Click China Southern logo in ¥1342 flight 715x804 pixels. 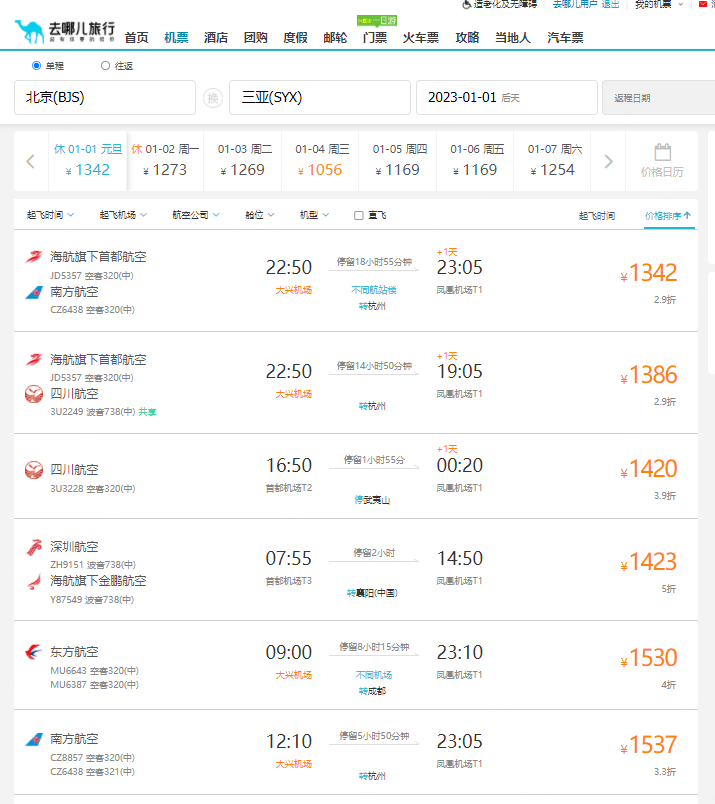pos(34,292)
